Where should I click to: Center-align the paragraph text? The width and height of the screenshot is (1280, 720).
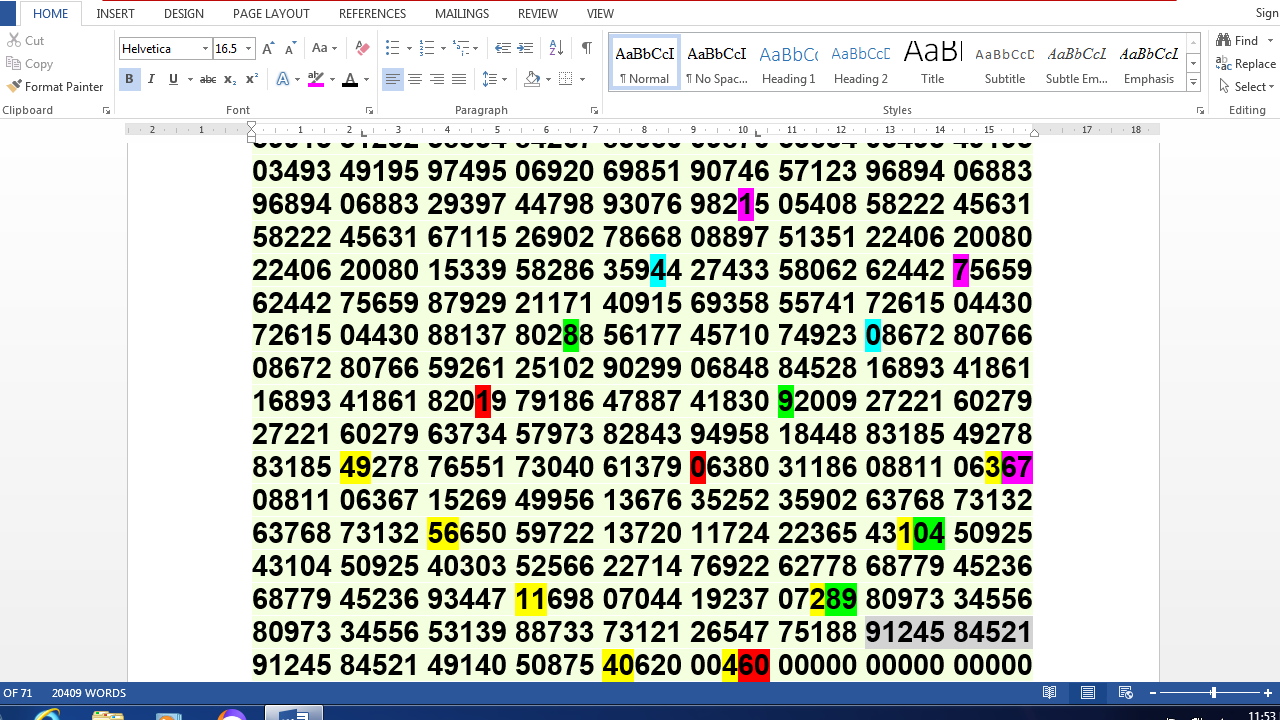click(415, 79)
